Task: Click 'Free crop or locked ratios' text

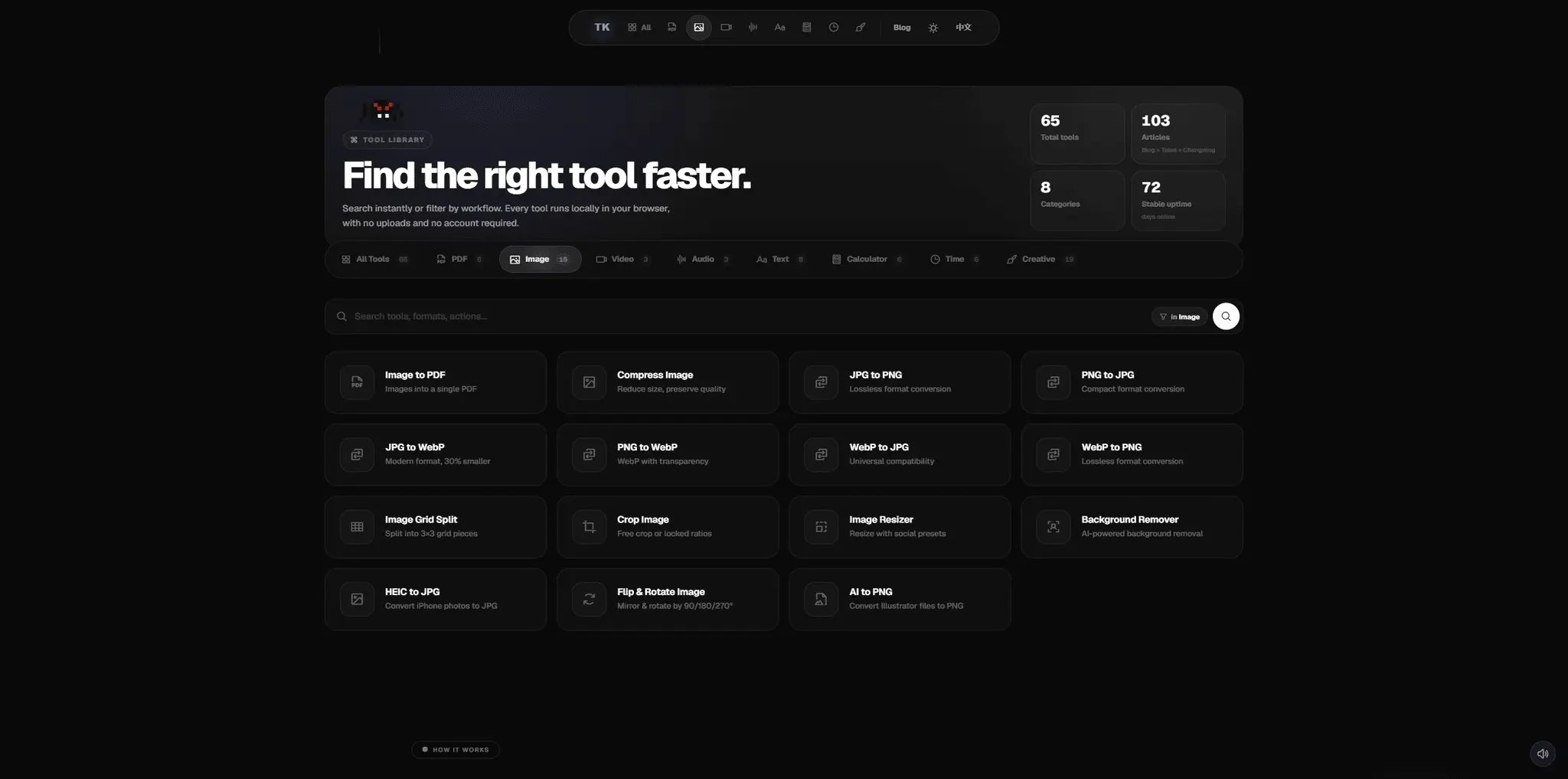Action: pyautogui.click(x=664, y=534)
